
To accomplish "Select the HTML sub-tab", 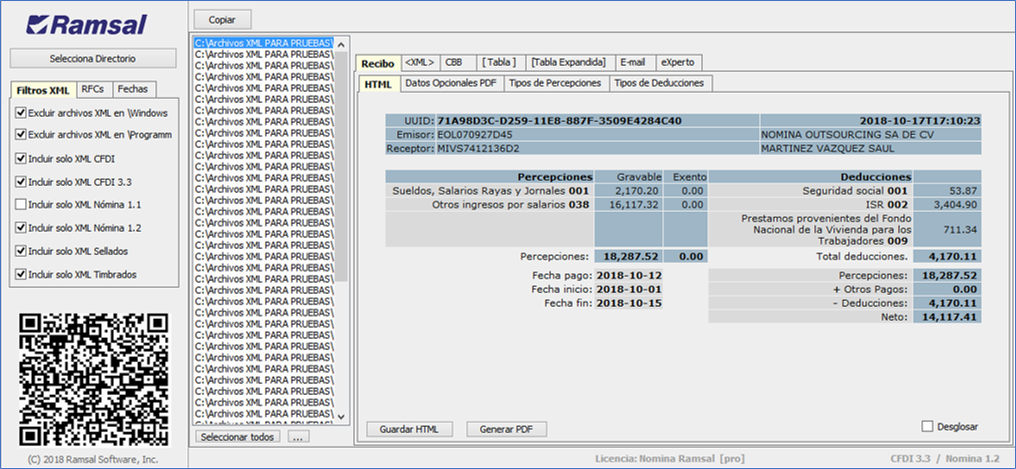I will pyautogui.click(x=378, y=84).
